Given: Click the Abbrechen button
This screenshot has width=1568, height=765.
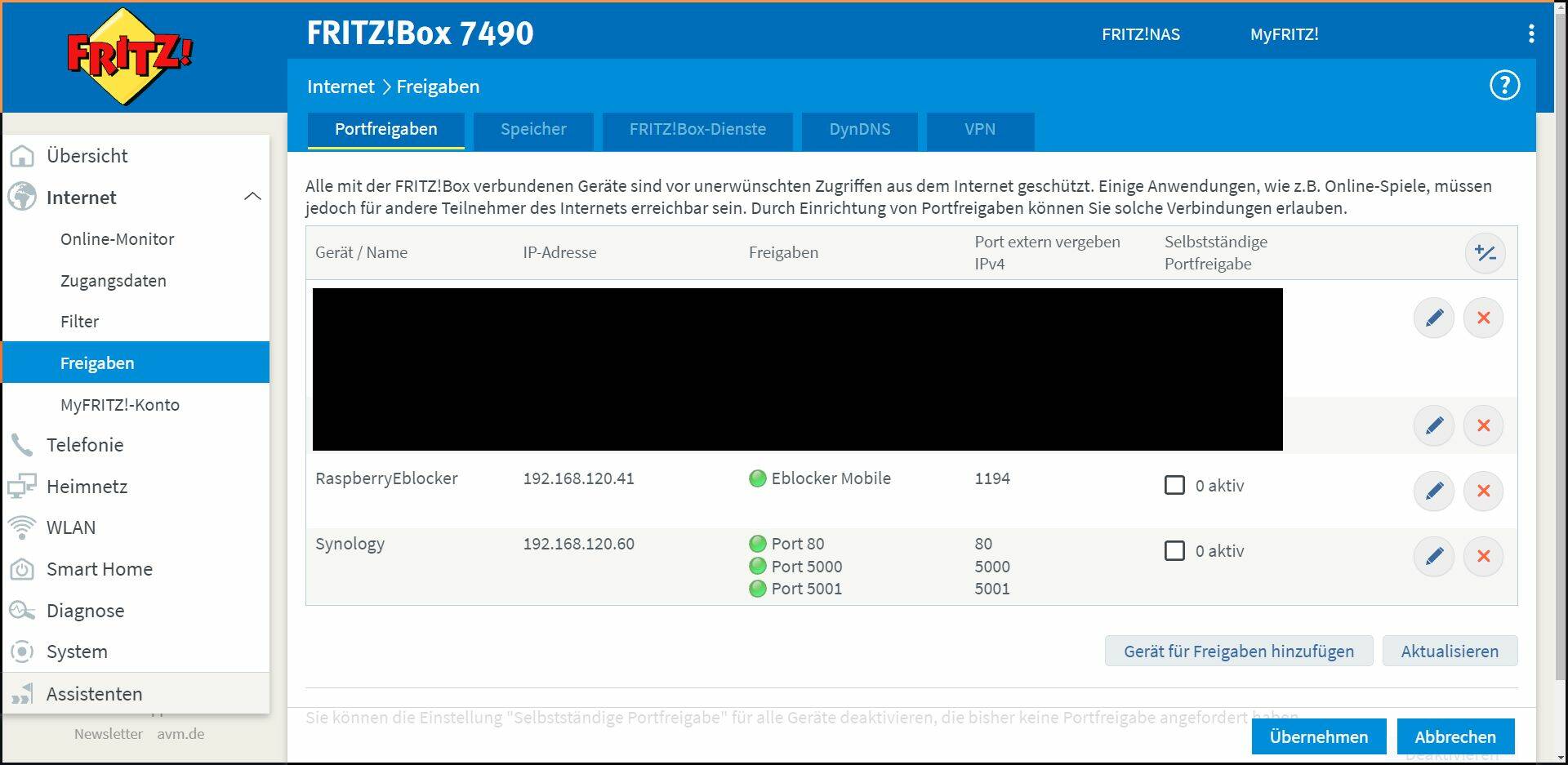Looking at the screenshot, I should coord(1455,736).
